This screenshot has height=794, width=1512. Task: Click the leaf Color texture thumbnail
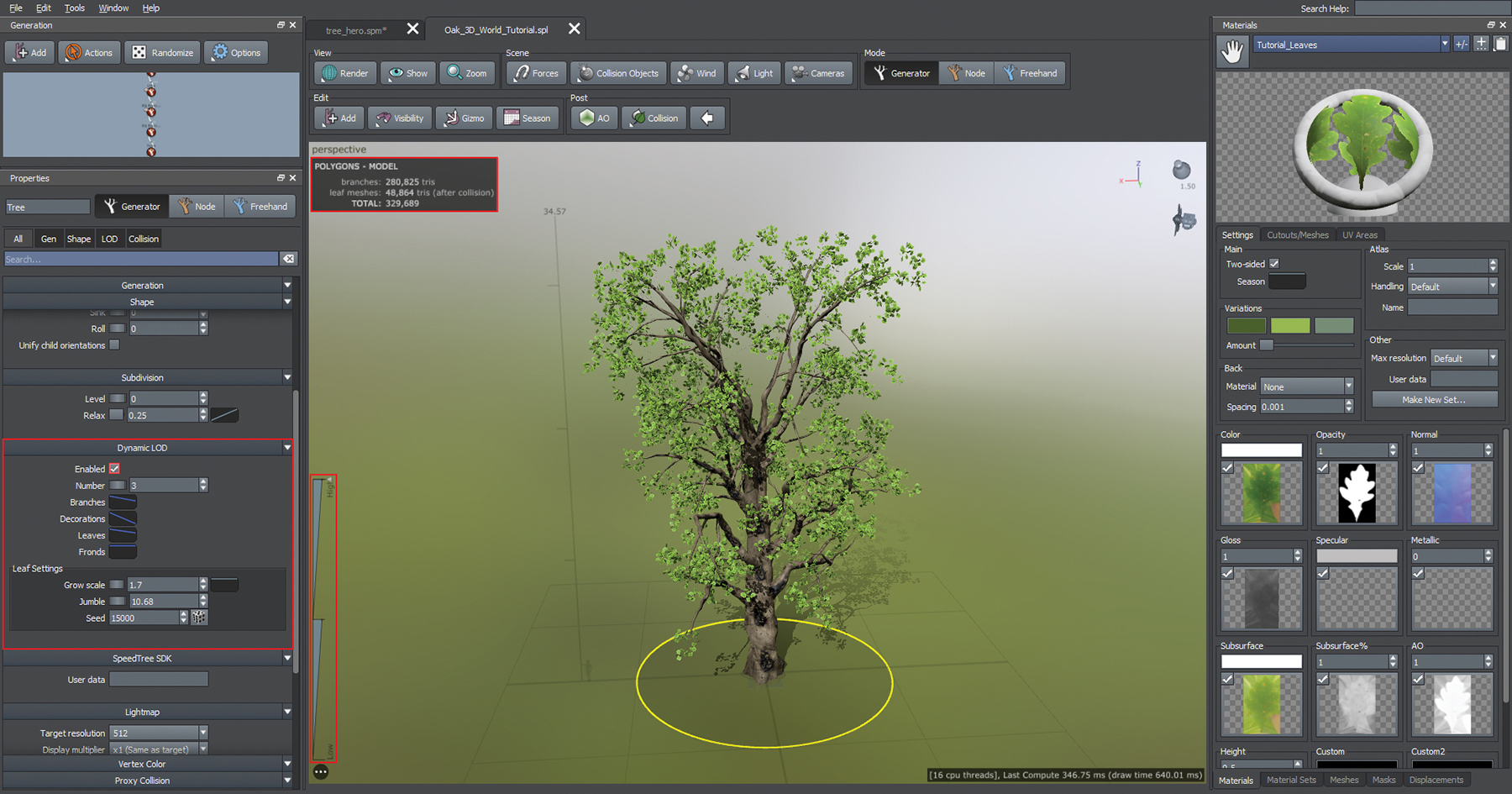click(x=1261, y=493)
